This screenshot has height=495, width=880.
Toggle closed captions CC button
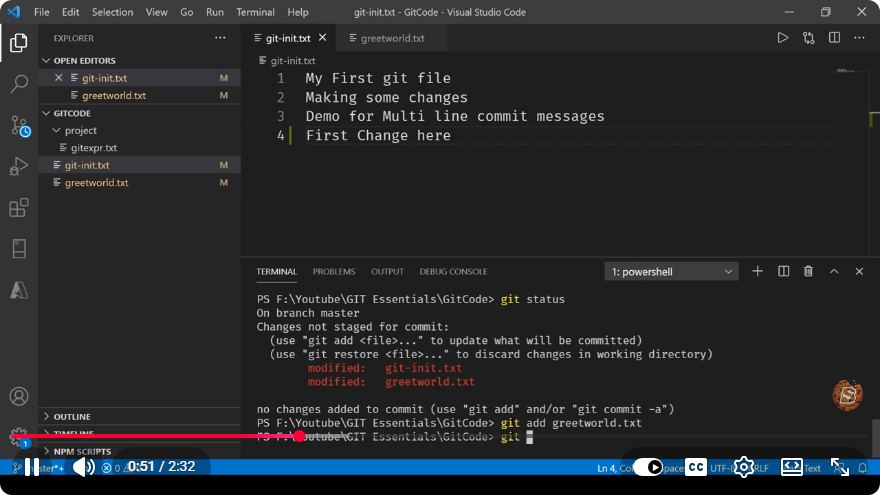(696, 467)
